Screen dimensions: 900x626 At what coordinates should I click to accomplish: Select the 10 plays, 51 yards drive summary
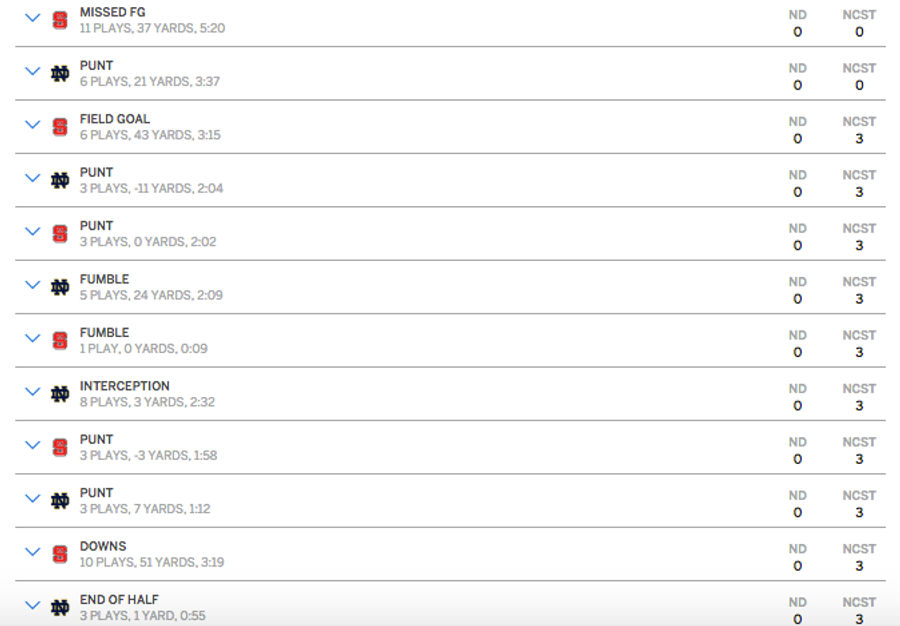(x=152, y=562)
